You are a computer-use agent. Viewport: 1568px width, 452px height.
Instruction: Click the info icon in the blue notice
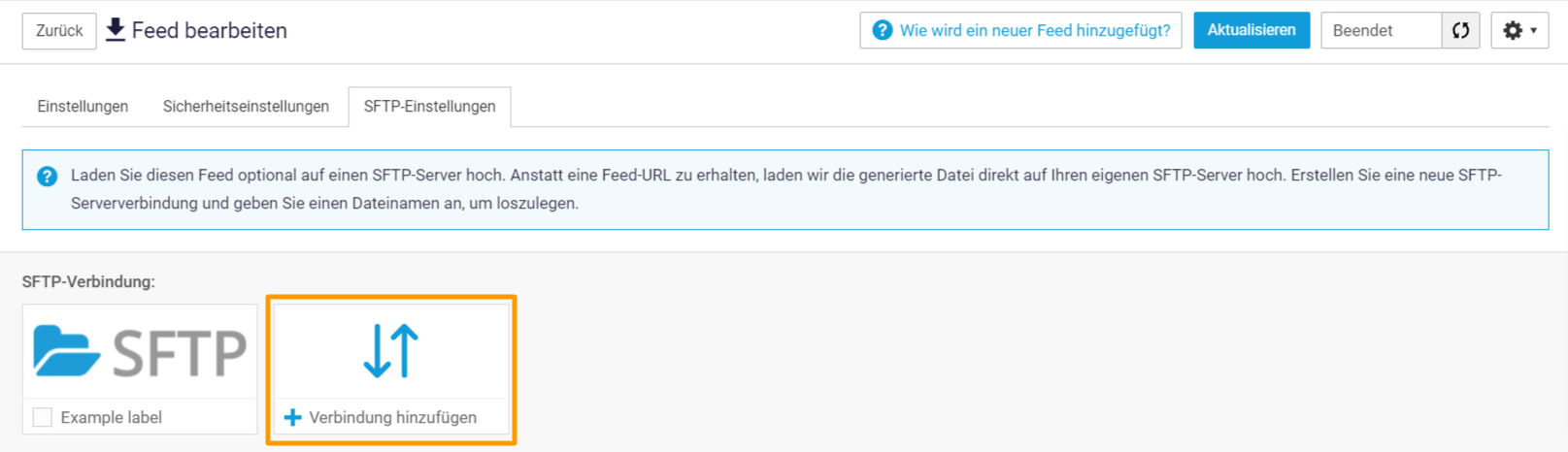pos(47,177)
